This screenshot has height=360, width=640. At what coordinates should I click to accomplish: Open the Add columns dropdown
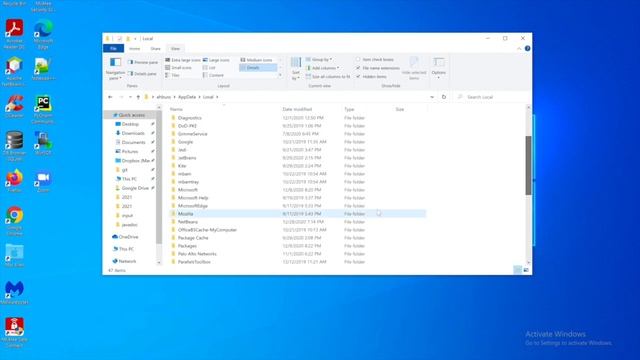(x=322, y=68)
